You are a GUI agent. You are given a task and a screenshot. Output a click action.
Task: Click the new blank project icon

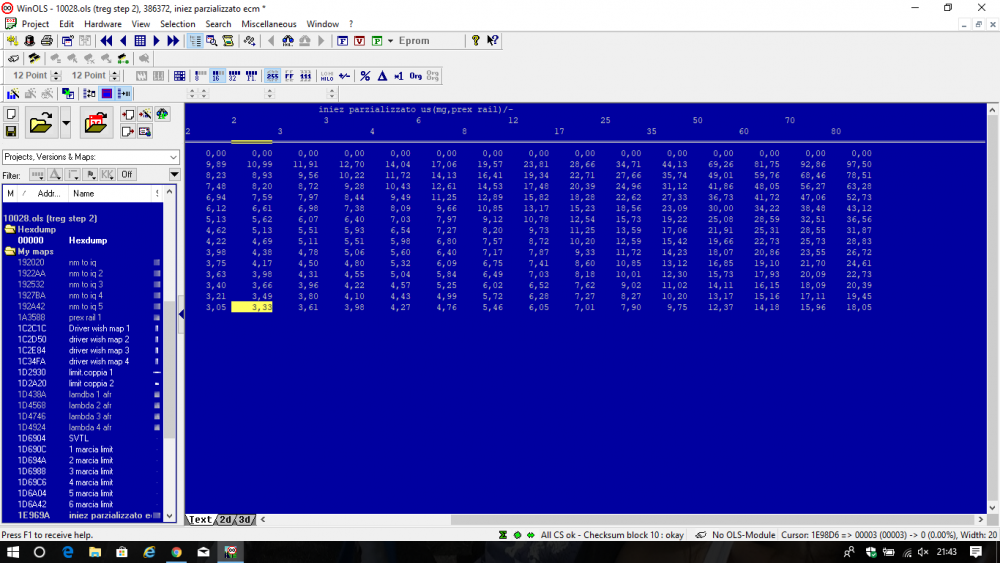11,114
